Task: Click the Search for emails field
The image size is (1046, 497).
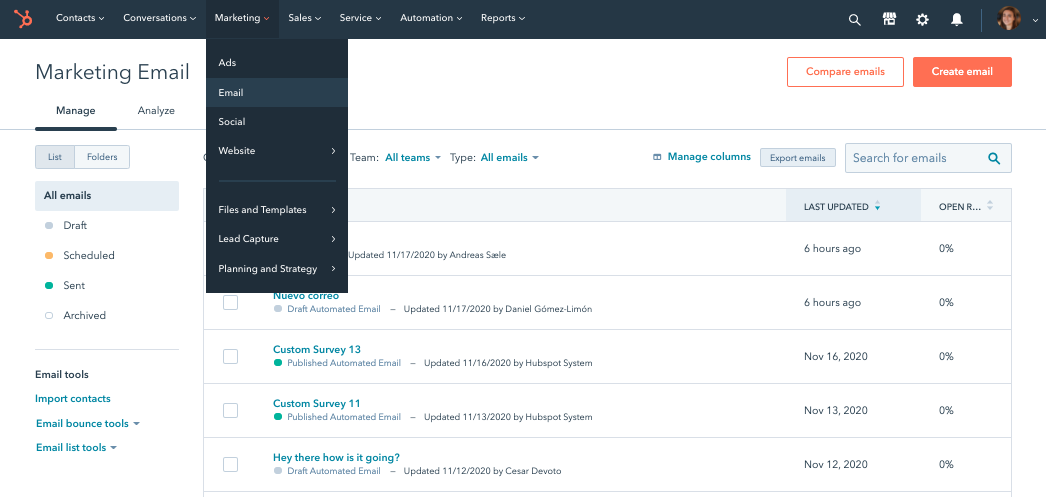Action: pos(929,158)
